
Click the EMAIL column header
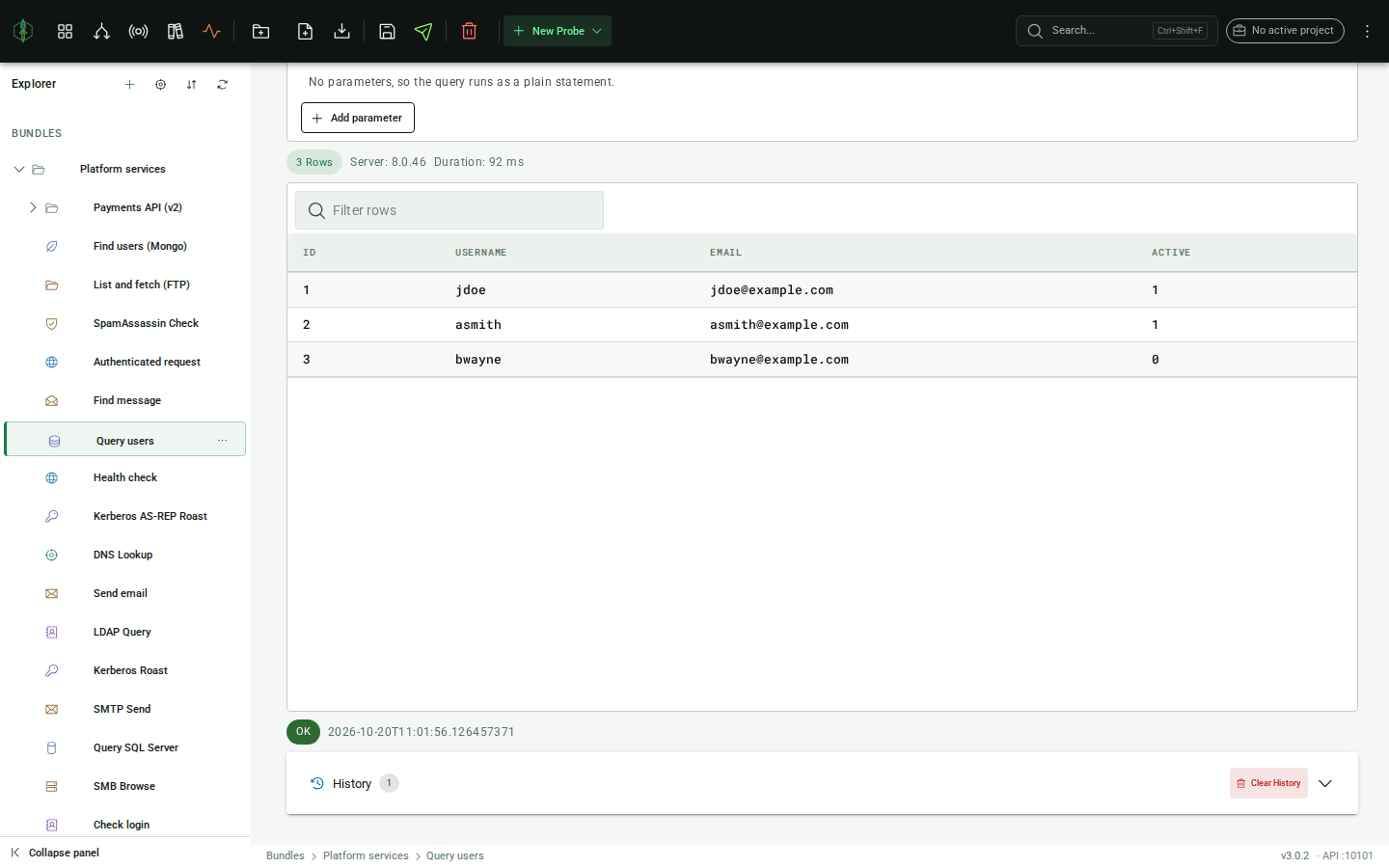pos(725,253)
